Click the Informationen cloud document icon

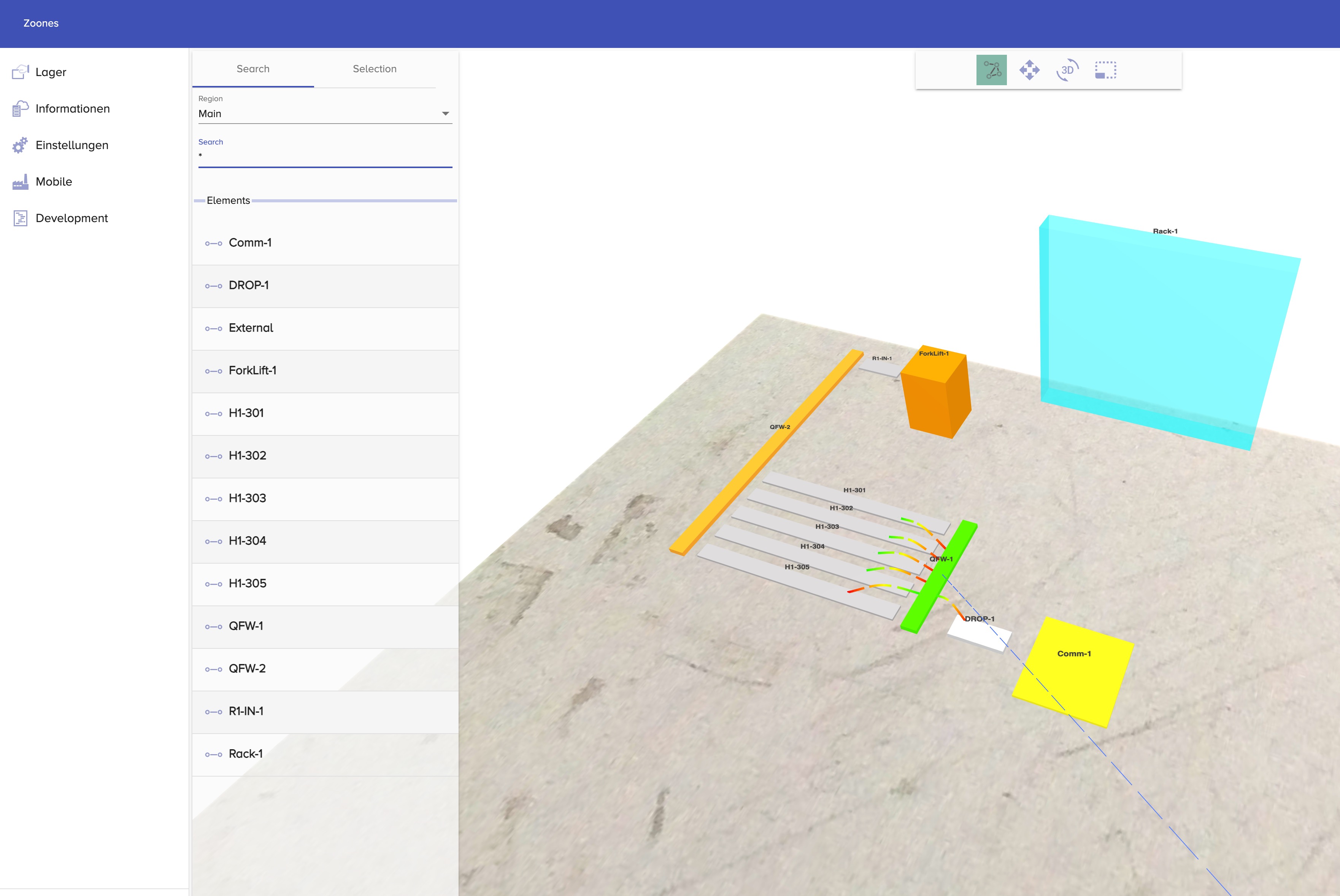[x=20, y=108]
